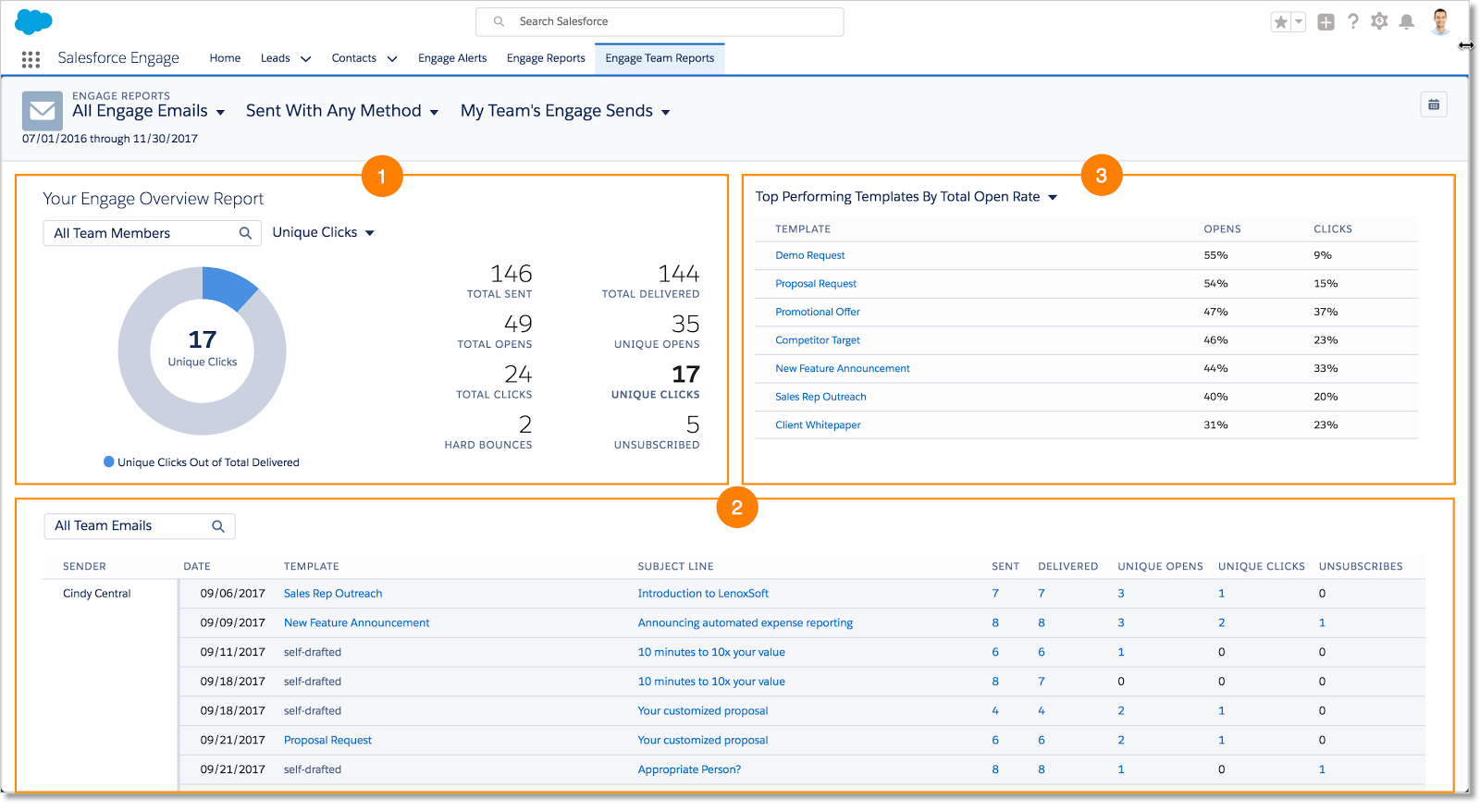Viewport: 1480px width, 812px height.
Task: Click the 49 Total Opens value
Action: (518, 324)
